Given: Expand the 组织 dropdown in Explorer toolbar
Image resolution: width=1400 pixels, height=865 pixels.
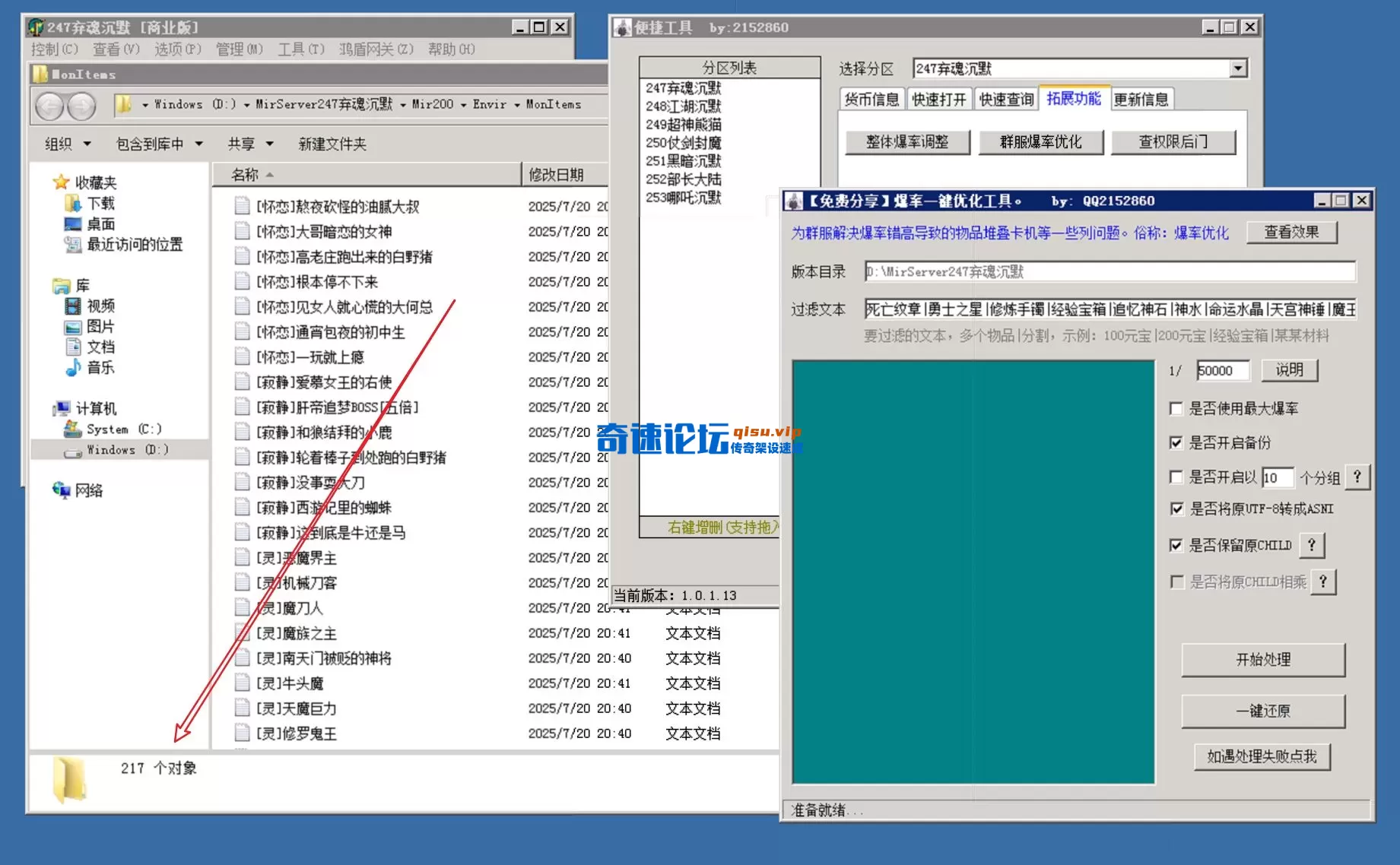Looking at the screenshot, I should tap(65, 144).
